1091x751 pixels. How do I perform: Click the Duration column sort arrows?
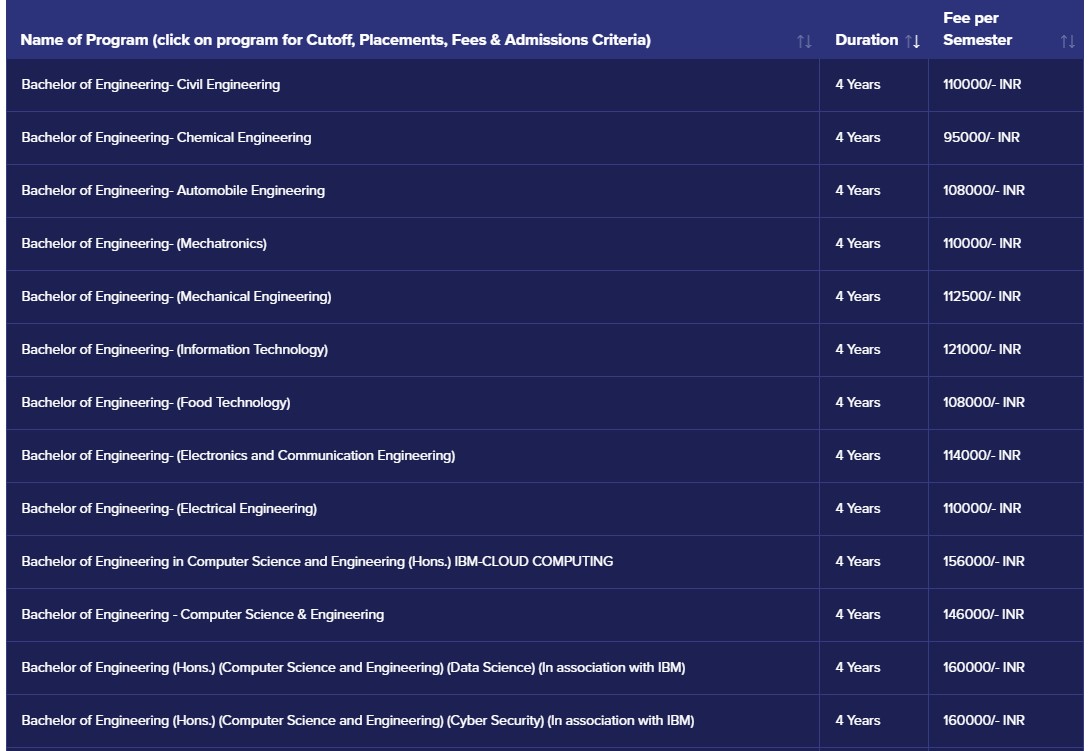(912, 41)
